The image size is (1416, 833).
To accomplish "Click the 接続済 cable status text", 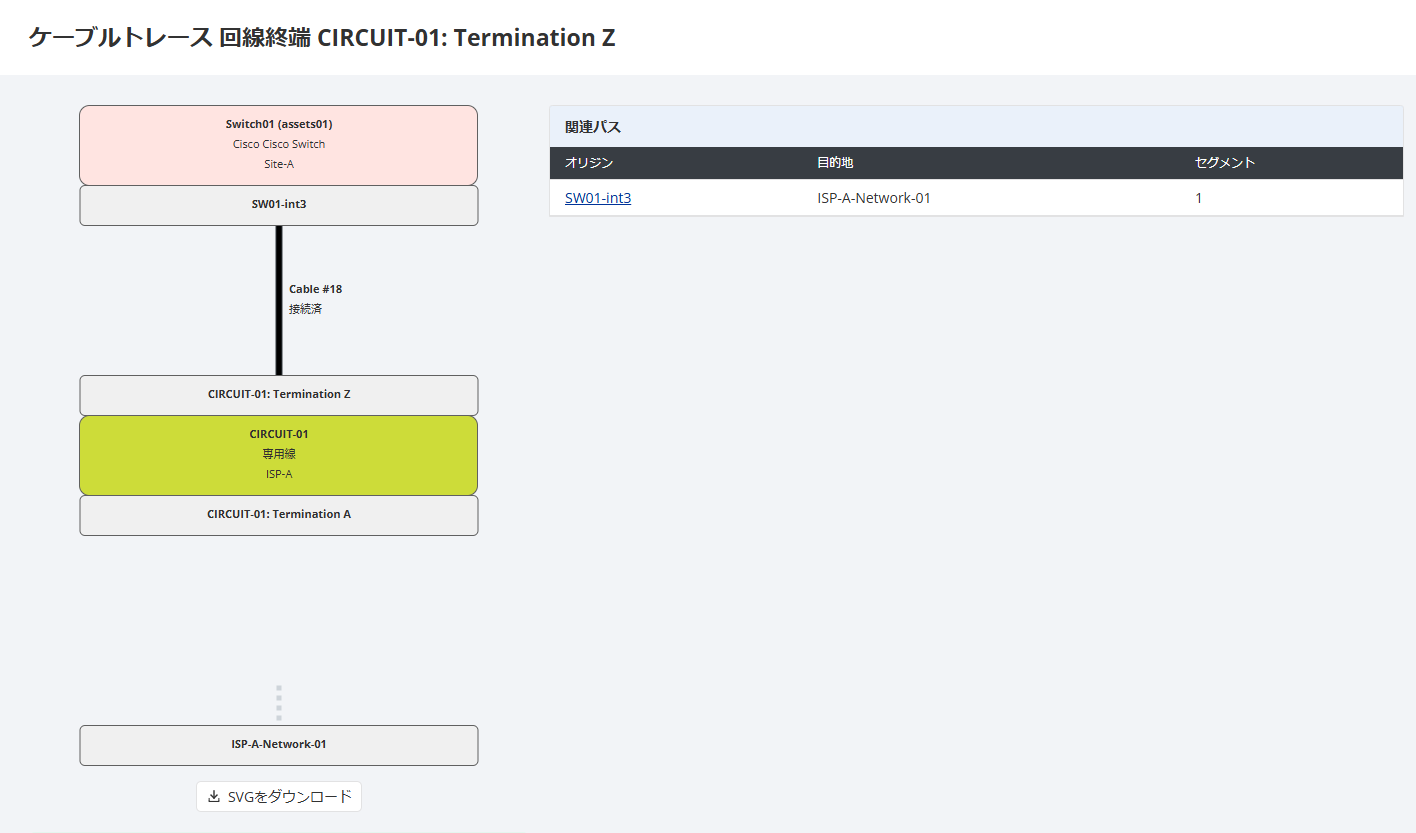I will (305, 309).
